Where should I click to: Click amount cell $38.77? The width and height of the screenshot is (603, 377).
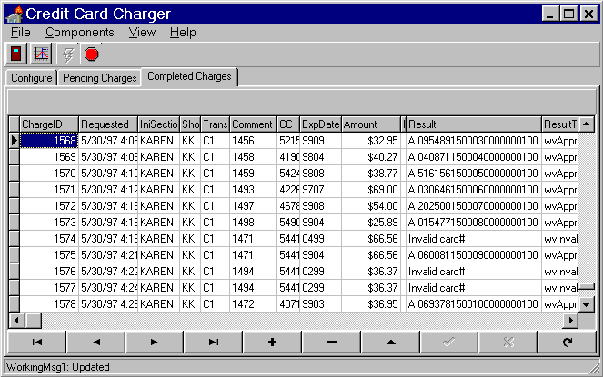371,173
